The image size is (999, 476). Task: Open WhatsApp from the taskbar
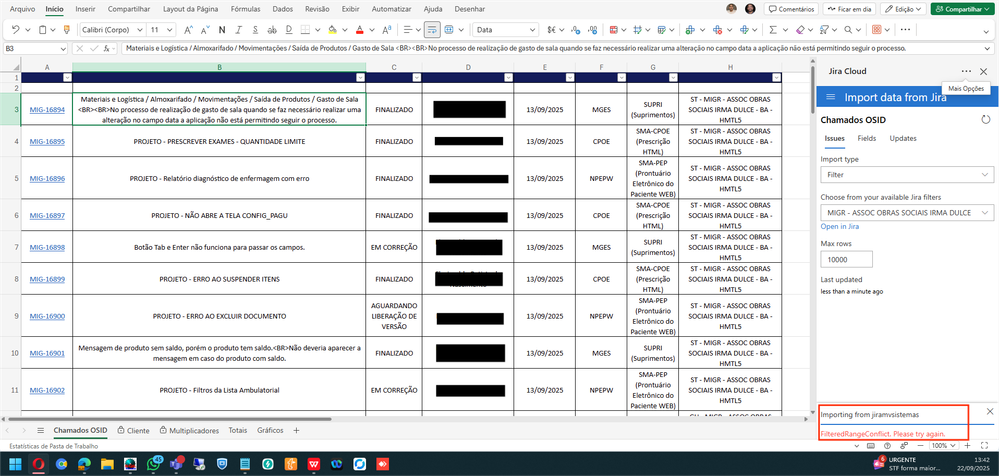[x=154, y=463]
